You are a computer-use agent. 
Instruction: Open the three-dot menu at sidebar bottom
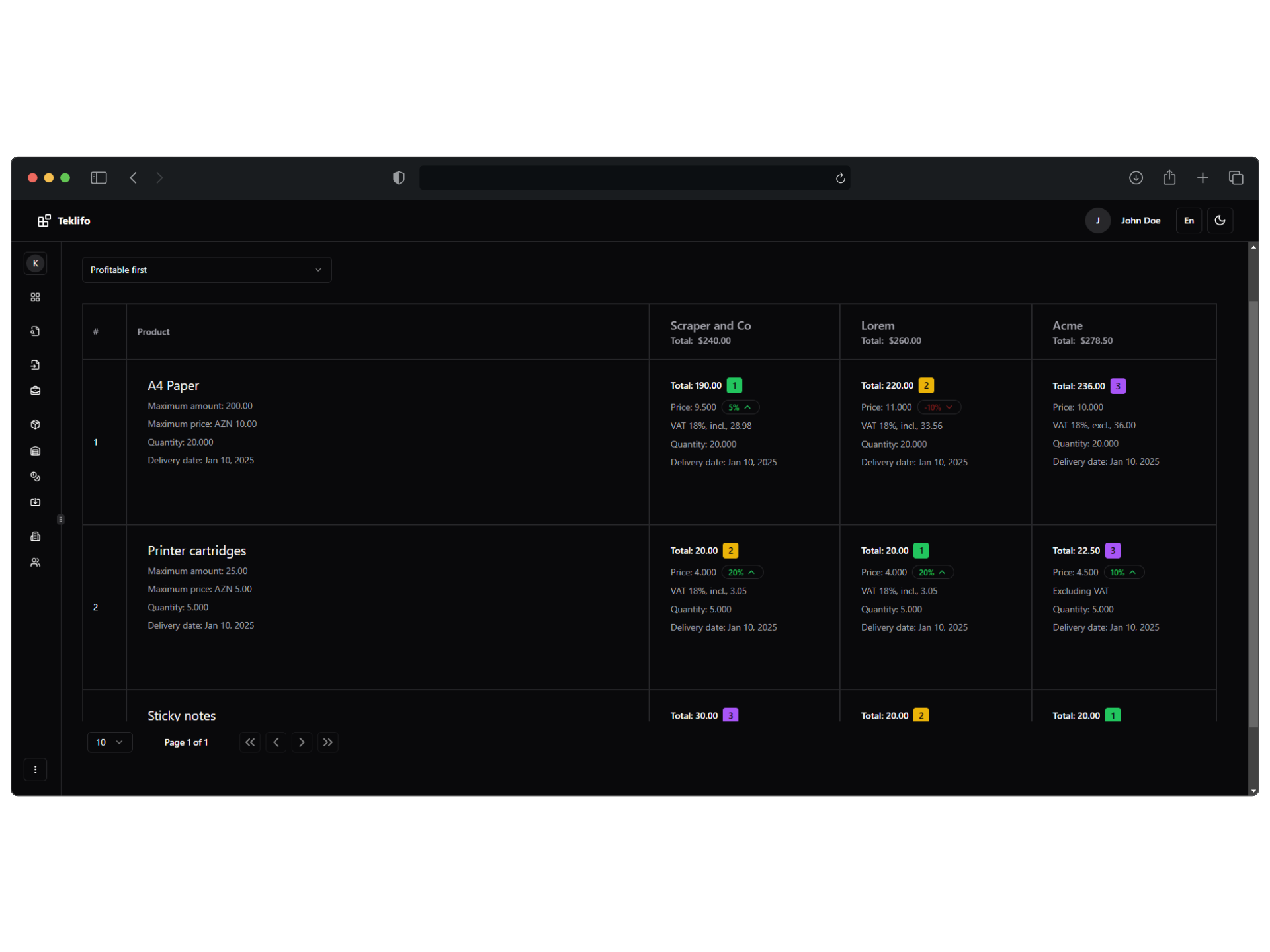click(x=35, y=770)
